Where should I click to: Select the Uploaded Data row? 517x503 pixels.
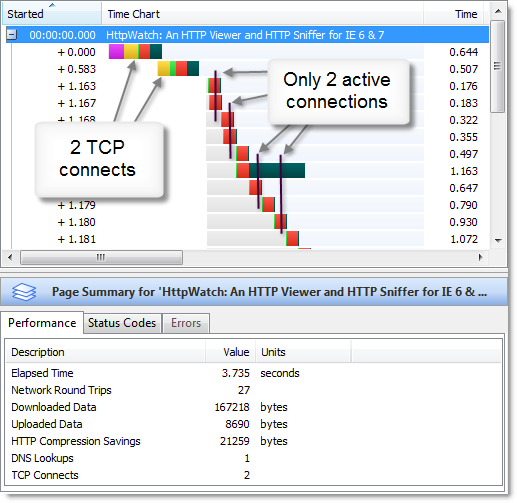pos(253,424)
